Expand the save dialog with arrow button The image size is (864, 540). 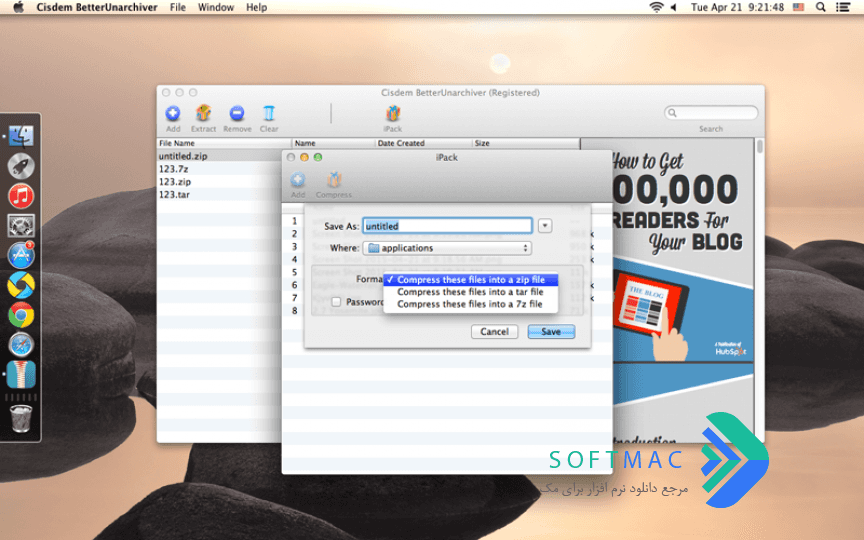coord(544,226)
